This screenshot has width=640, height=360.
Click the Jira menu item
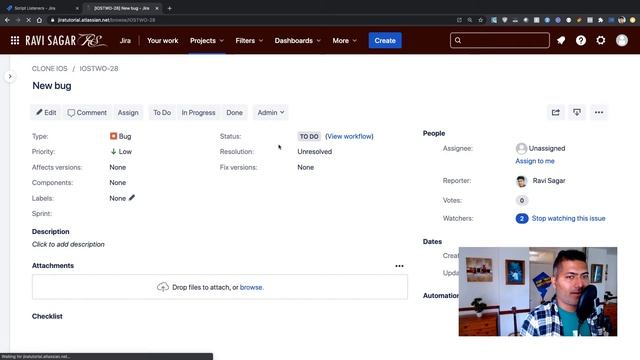(125, 40)
